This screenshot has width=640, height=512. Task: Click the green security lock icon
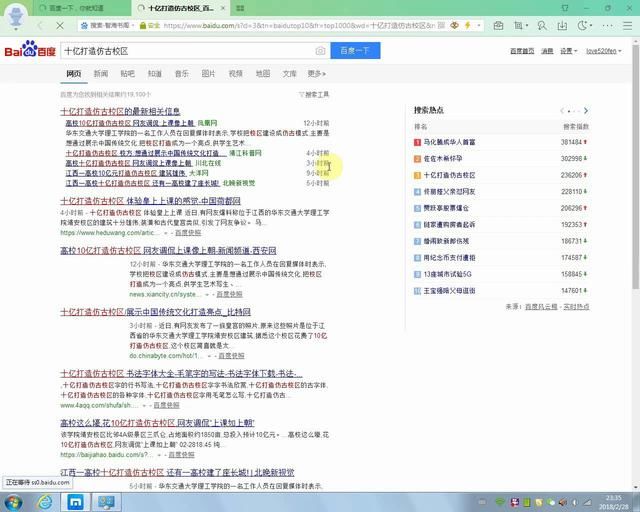pyautogui.click(x=143, y=26)
